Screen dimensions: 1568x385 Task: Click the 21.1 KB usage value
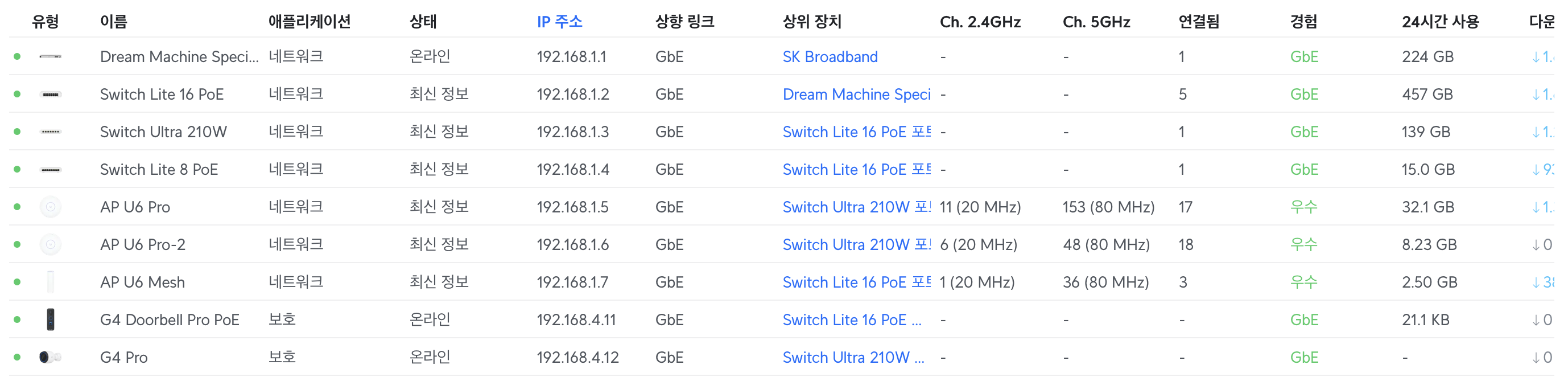click(x=1426, y=320)
